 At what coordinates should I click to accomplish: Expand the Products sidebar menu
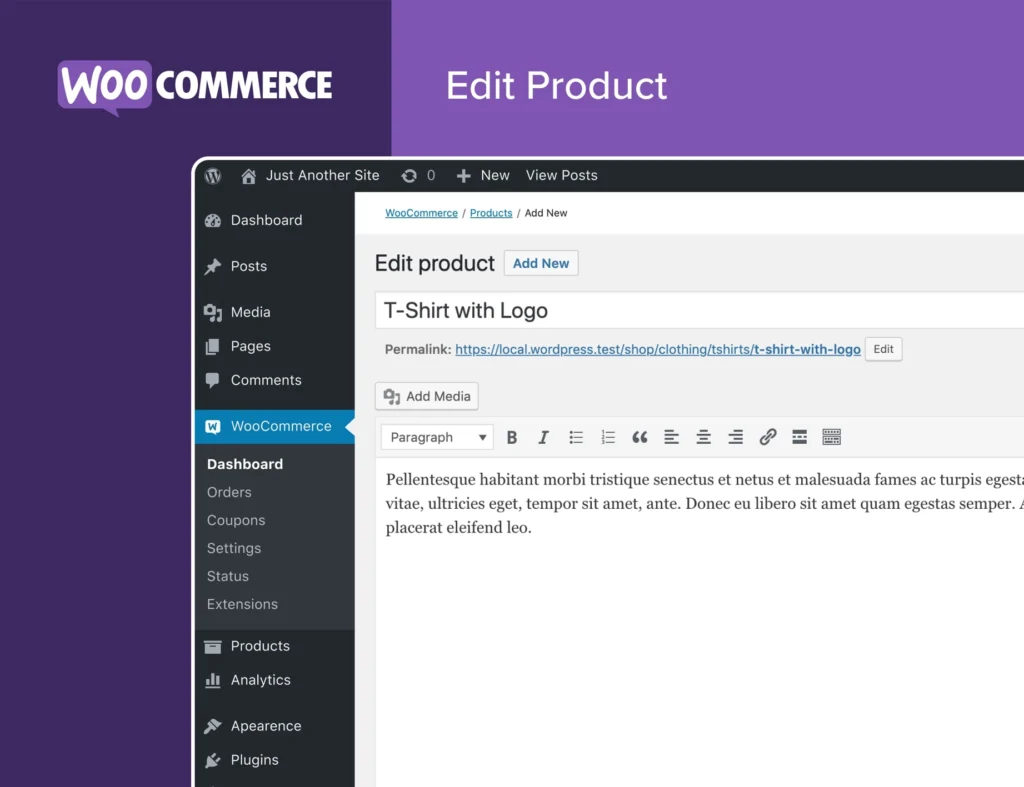tap(259, 646)
